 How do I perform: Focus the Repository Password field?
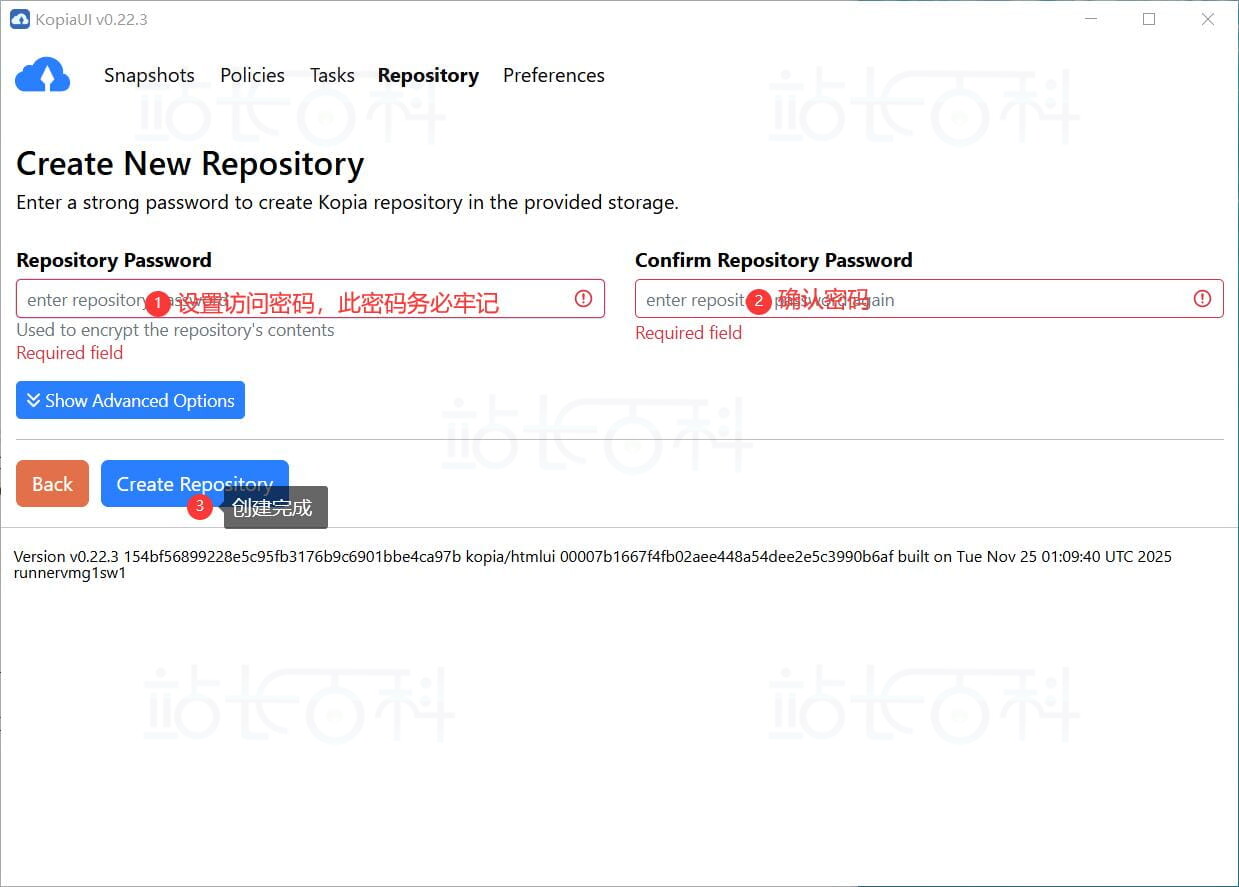pyautogui.click(x=310, y=299)
